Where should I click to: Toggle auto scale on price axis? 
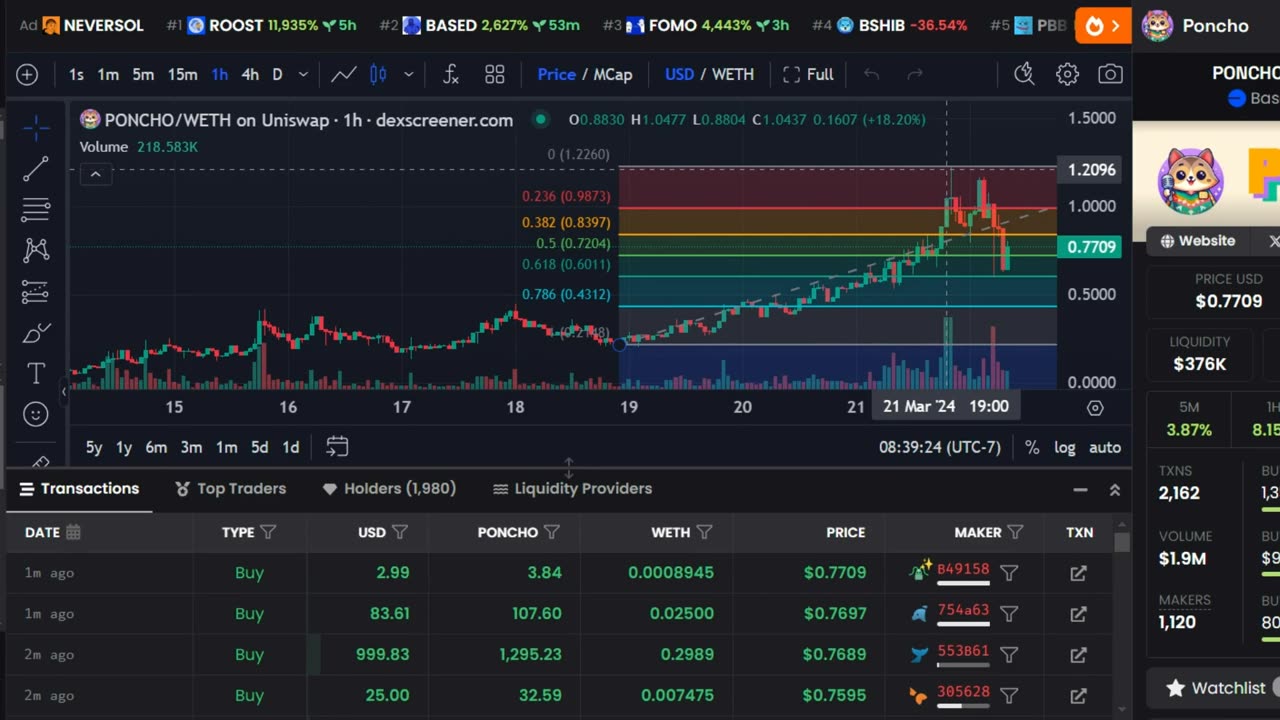click(x=1105, y=447)
